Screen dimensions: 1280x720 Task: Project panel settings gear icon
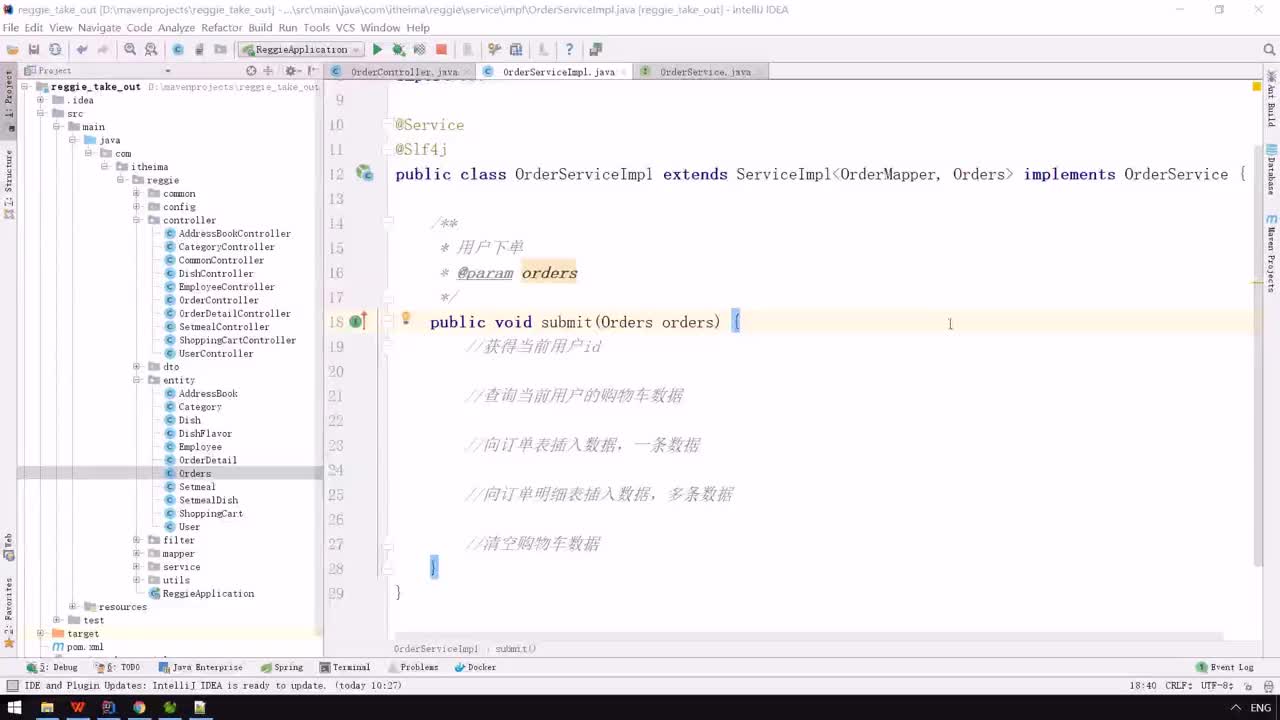click(x=291, y=71)
